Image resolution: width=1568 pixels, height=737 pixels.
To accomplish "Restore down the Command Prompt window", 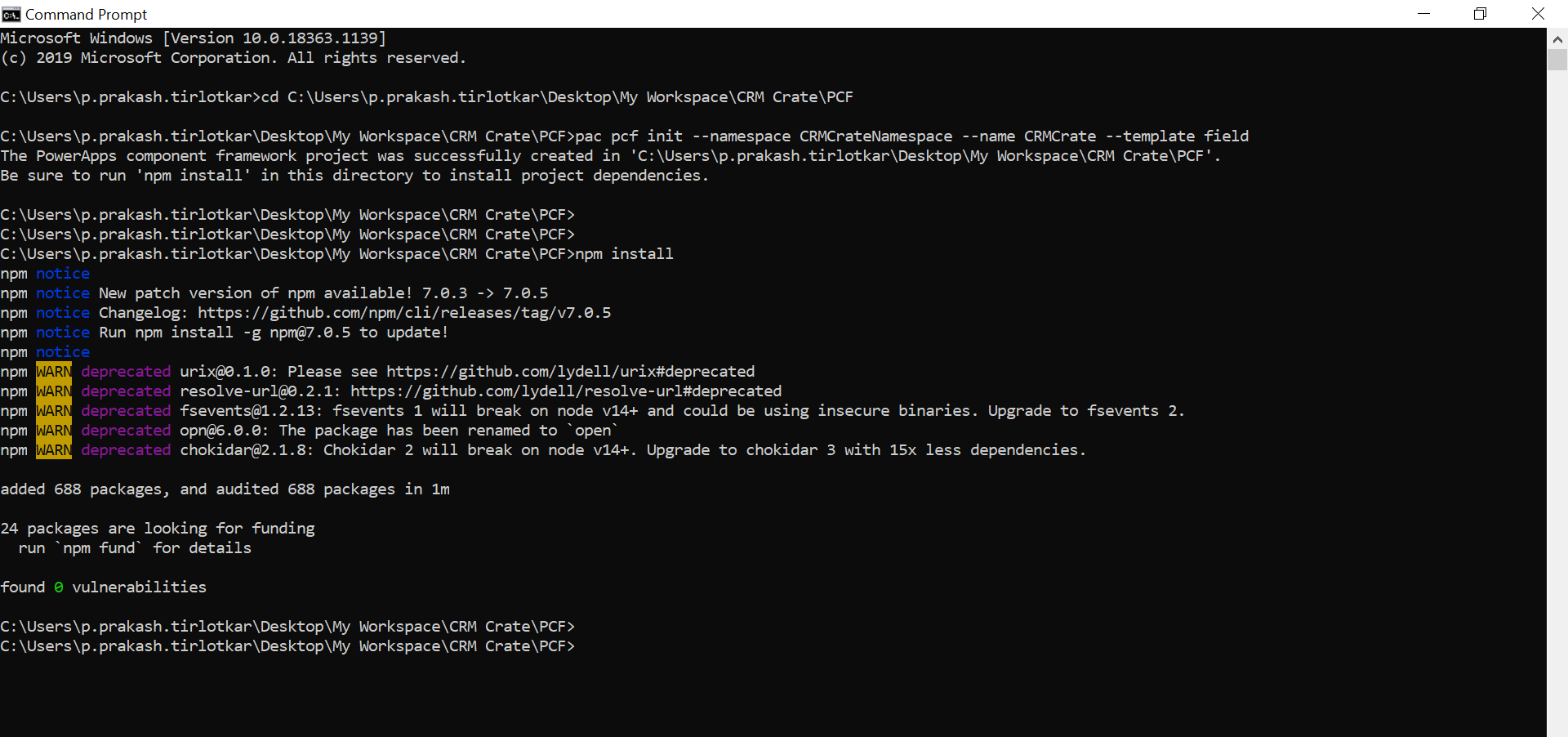I will [x=1480, y=14].
